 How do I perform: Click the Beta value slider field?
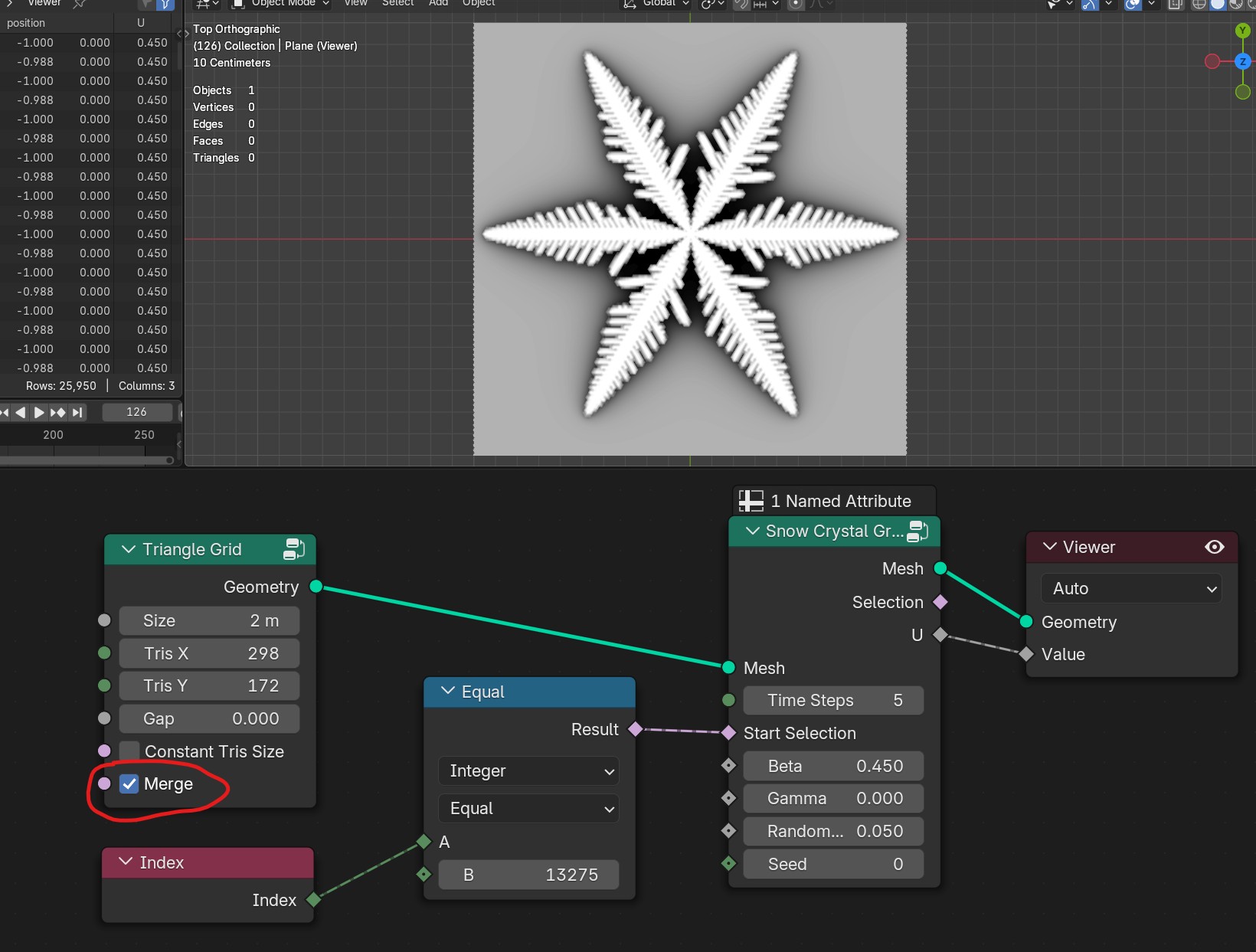(833, 766)
